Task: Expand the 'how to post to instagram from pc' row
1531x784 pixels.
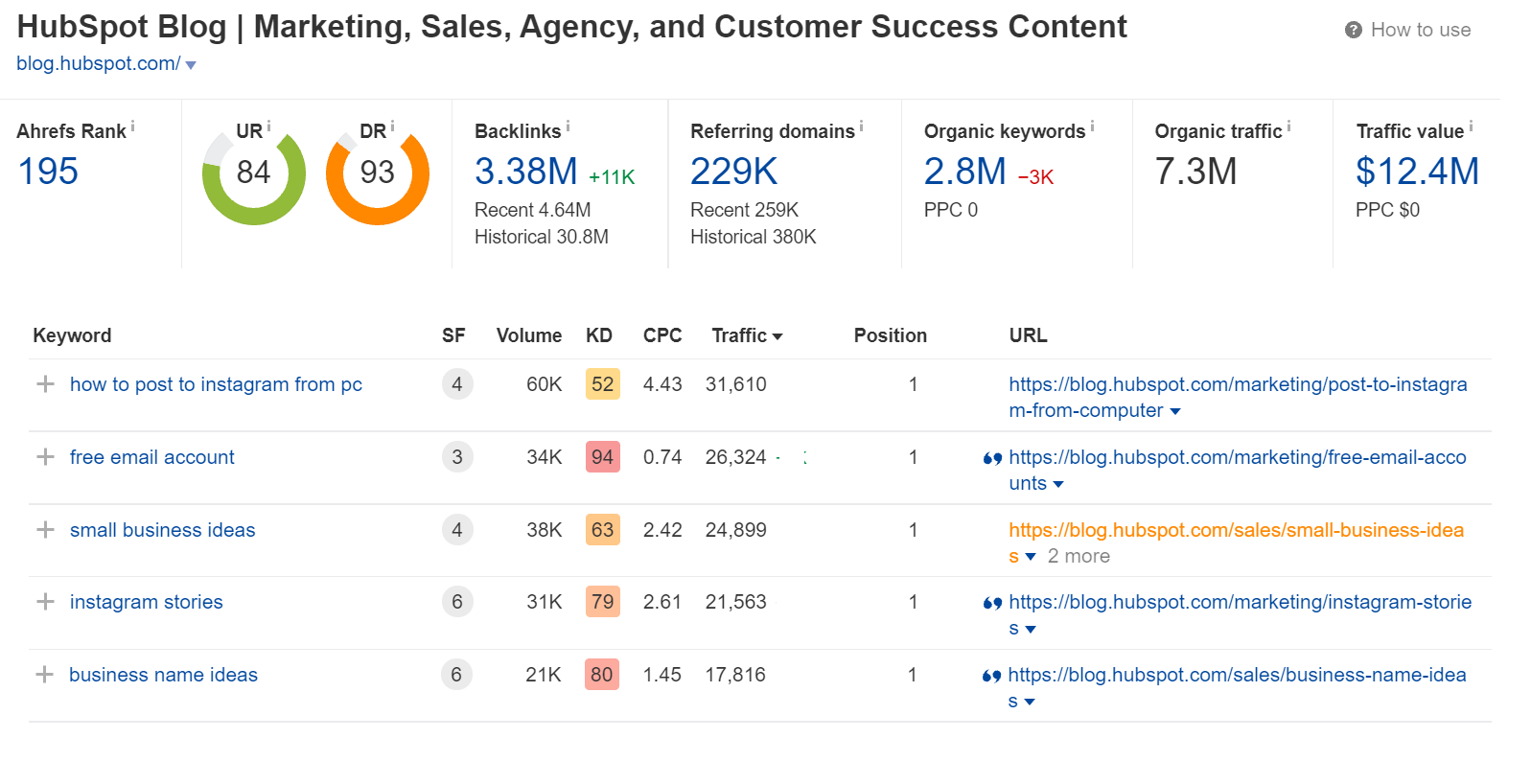Action: [45, 384]
